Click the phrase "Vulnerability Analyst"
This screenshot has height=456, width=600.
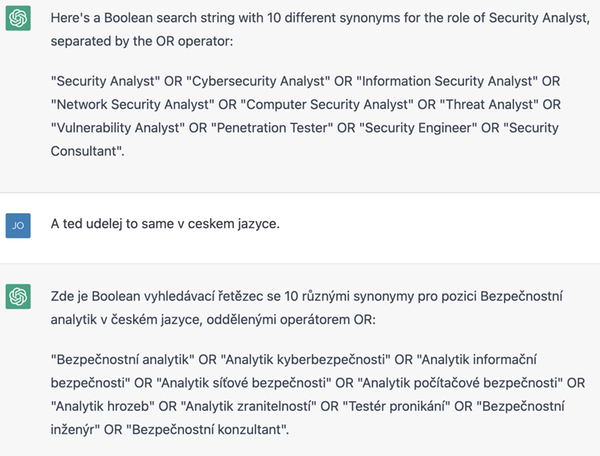[117, 128]
